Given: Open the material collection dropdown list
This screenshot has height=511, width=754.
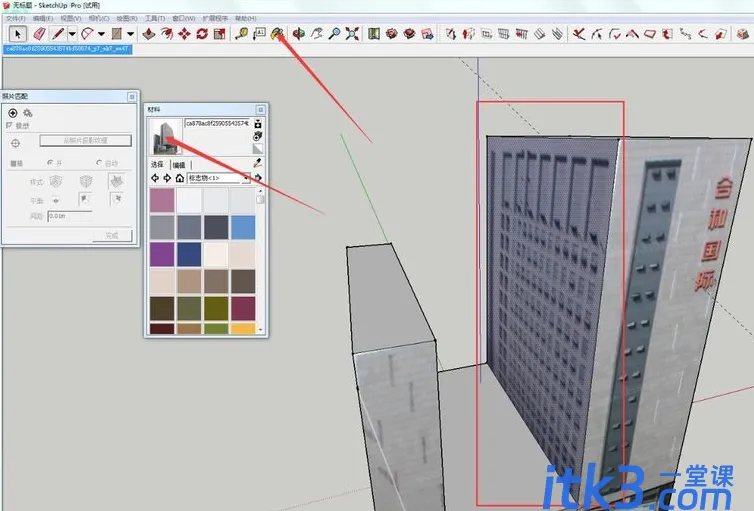Looking at the screenshot, I should [219, 178].
